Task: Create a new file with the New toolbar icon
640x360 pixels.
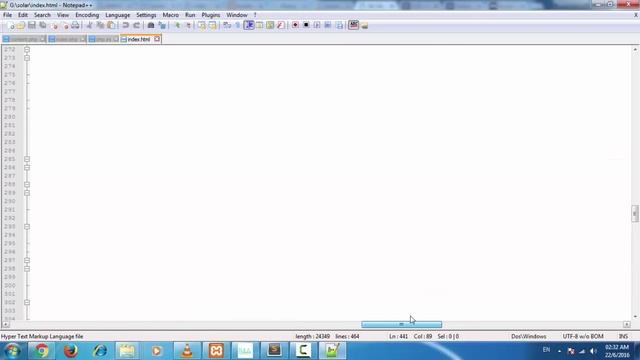Action: coord(11,25)
